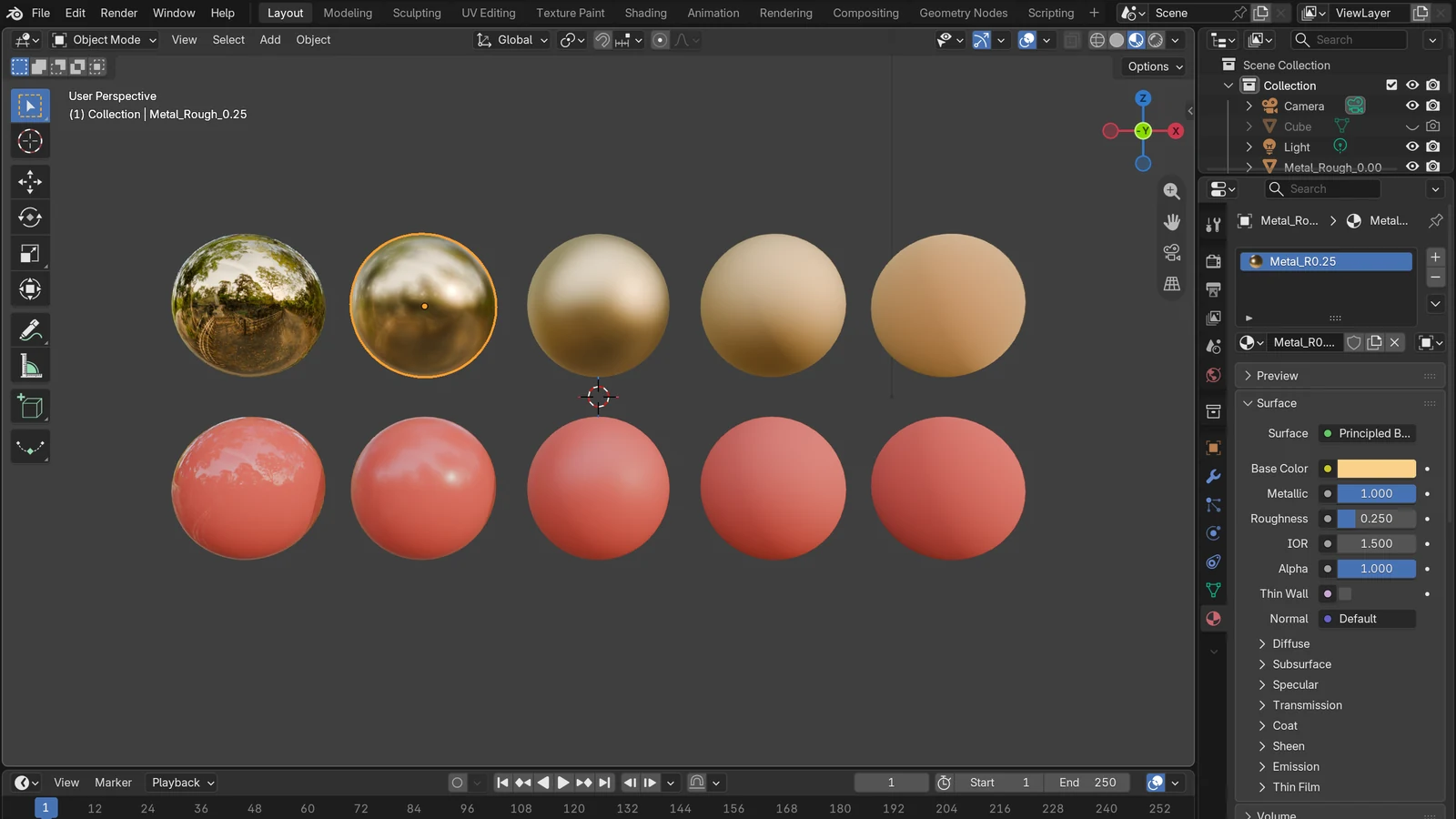Open the Modifiers properties tab
Viewport: 1456px width, 819px height.
(x=1213, y=476)
